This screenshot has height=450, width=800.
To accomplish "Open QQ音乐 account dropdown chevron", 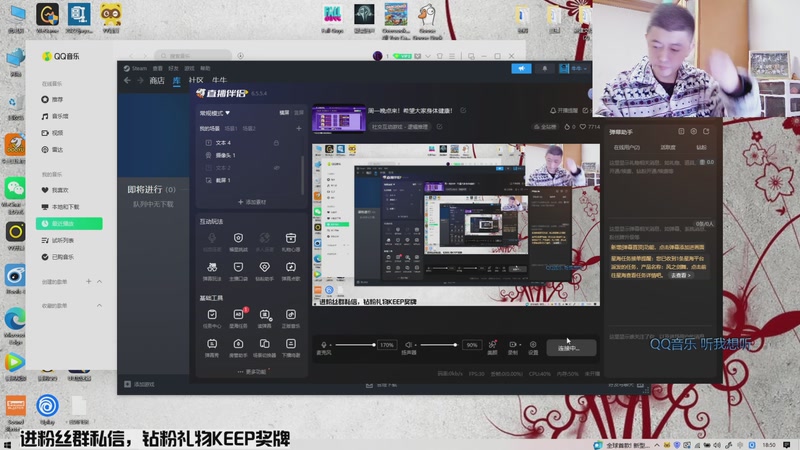I will tap(428, 56).
